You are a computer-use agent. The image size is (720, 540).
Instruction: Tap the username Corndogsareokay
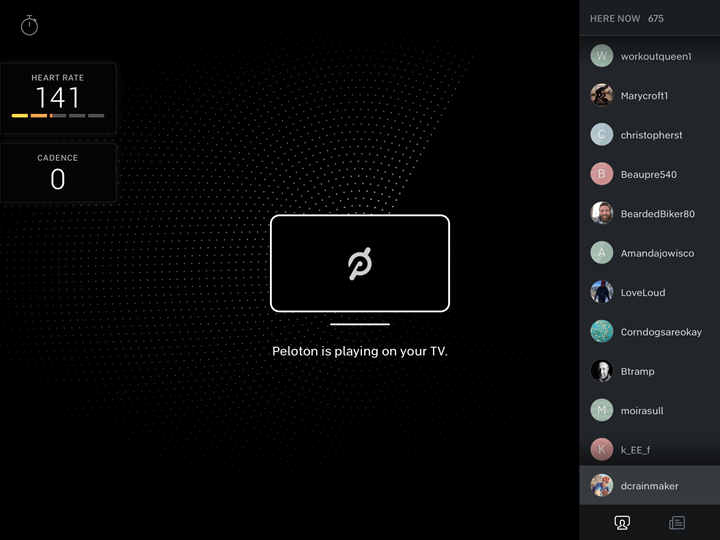tap(661, 332)
